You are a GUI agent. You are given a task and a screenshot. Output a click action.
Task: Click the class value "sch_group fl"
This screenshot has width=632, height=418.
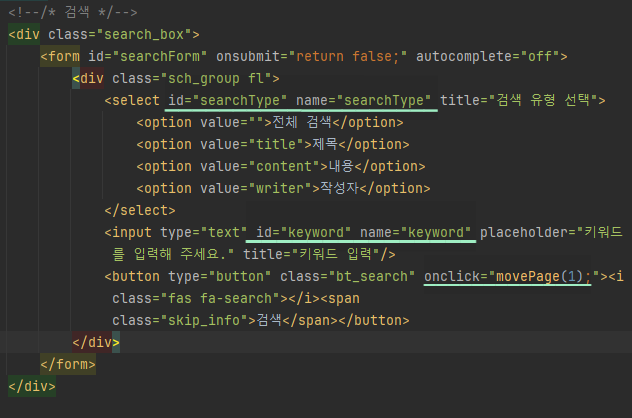tap(216, 78)
